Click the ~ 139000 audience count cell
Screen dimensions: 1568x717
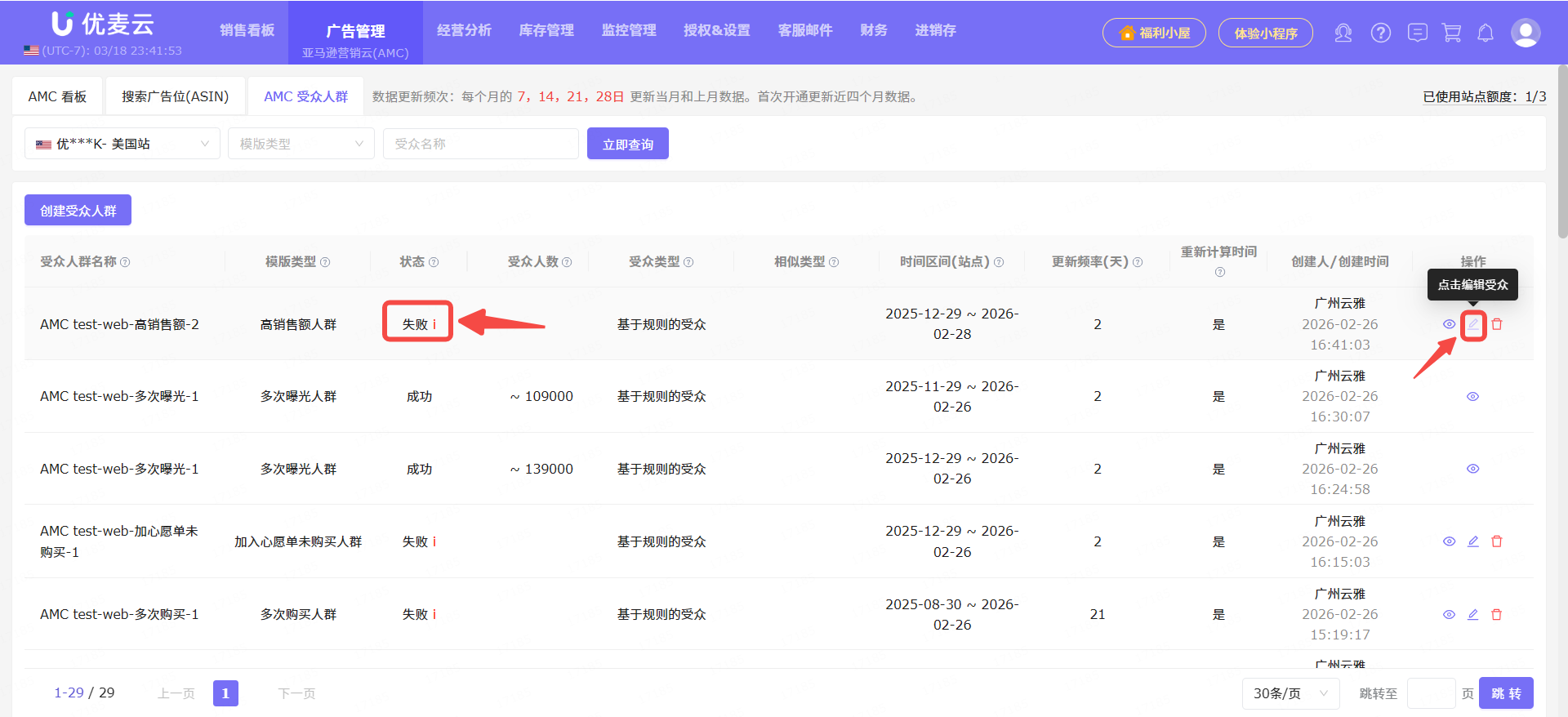(x=541, y=469)
